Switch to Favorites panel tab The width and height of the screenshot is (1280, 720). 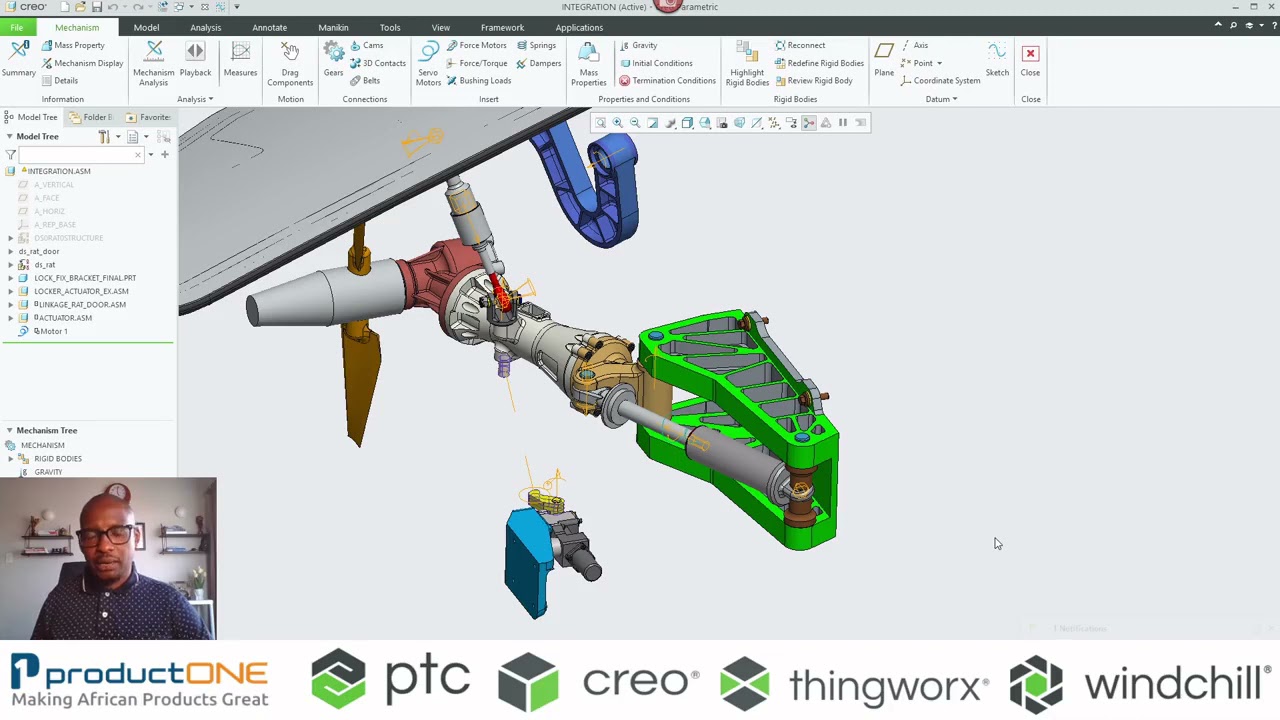pyautogui.click(x=147, y=117)
